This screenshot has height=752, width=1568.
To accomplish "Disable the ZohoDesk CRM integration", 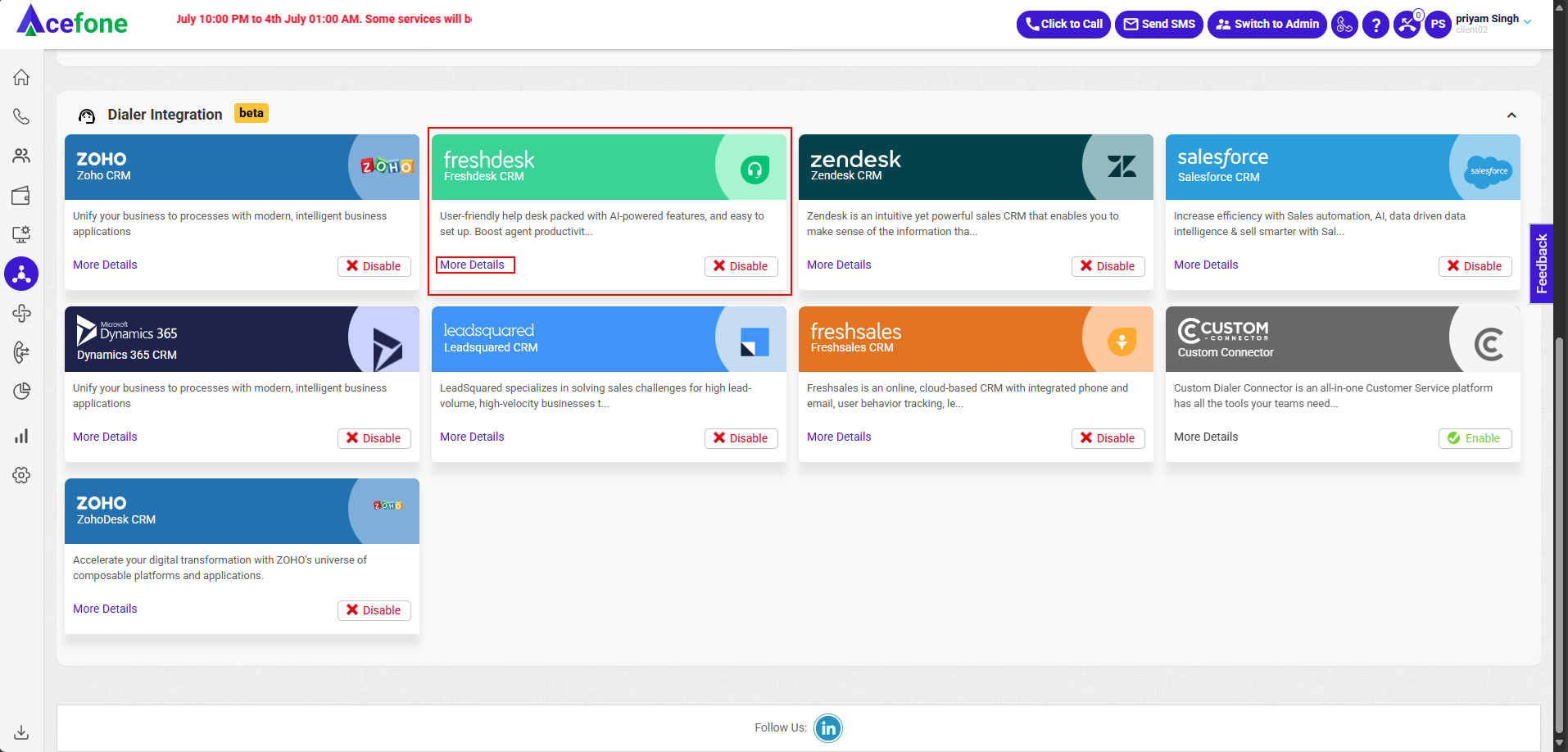I will [374, 610].
